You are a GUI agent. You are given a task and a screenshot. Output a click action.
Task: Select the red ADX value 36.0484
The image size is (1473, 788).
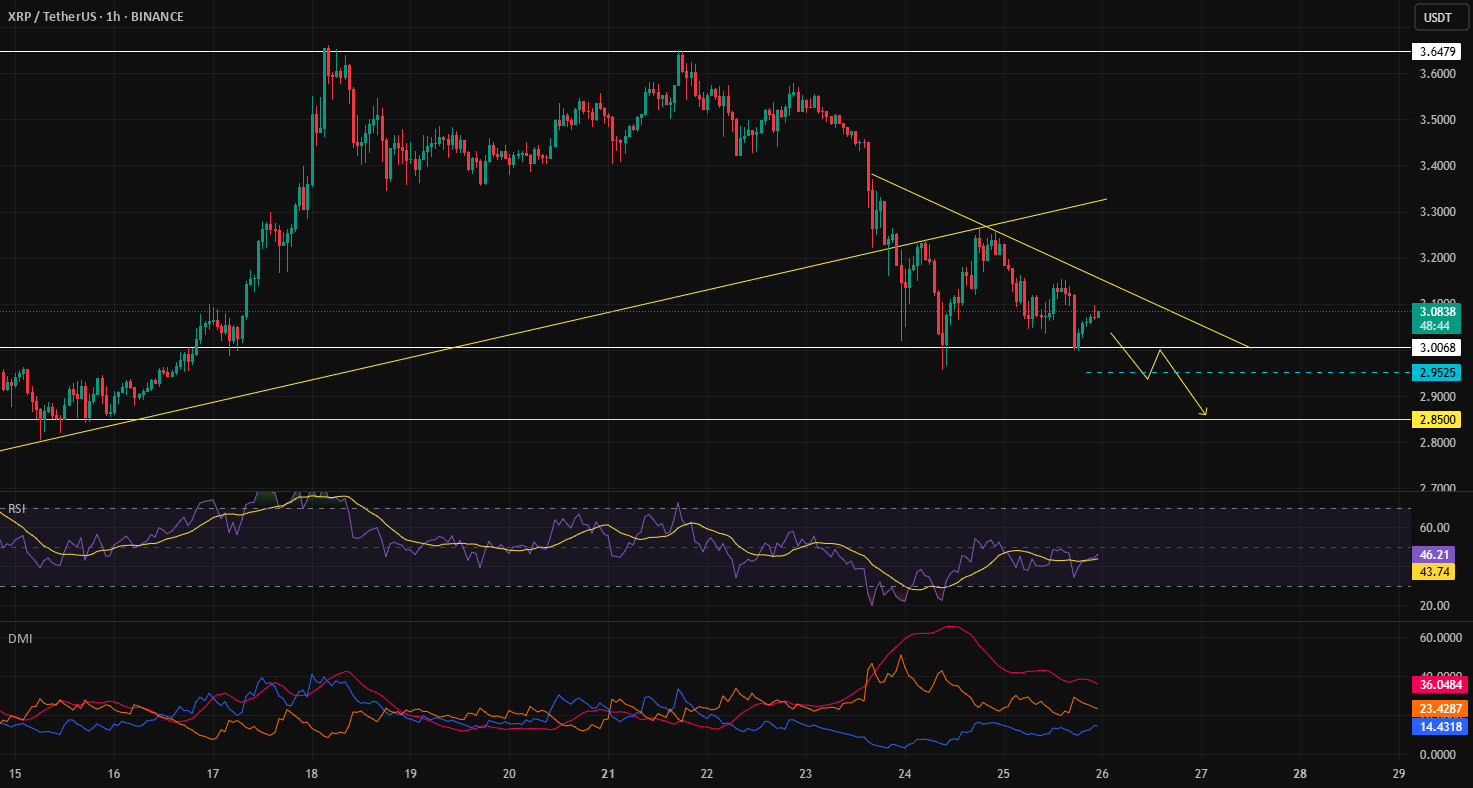(x=1436, y=685)
